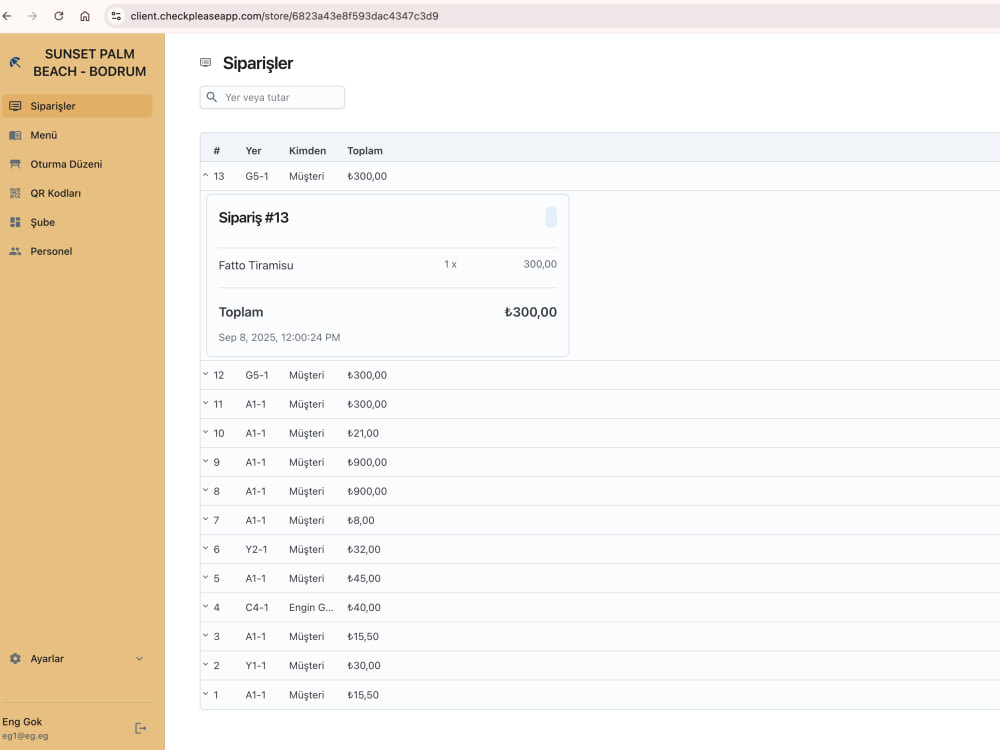The image size is (1000, 750).
Task: Open QR Kodları page
Action: tap(77, 193)
